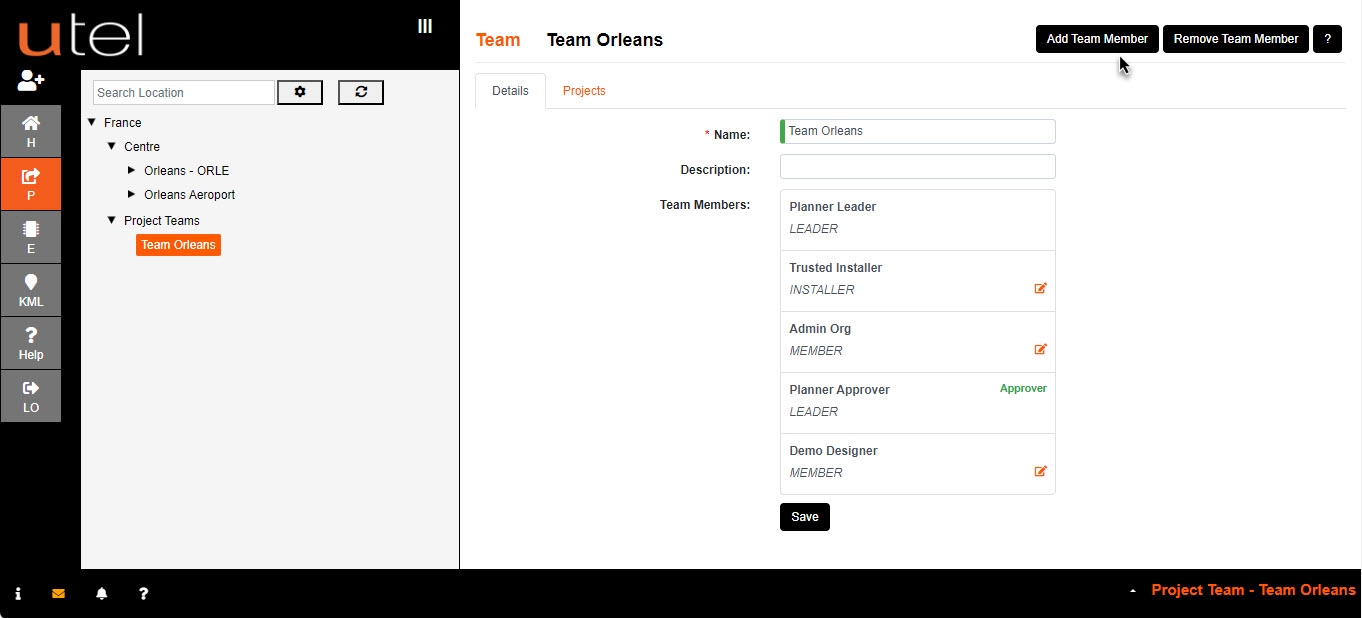This screenshot has height=618, width=1362.
Task: Click the three-bar panel toggle icon
Action: 425,26
